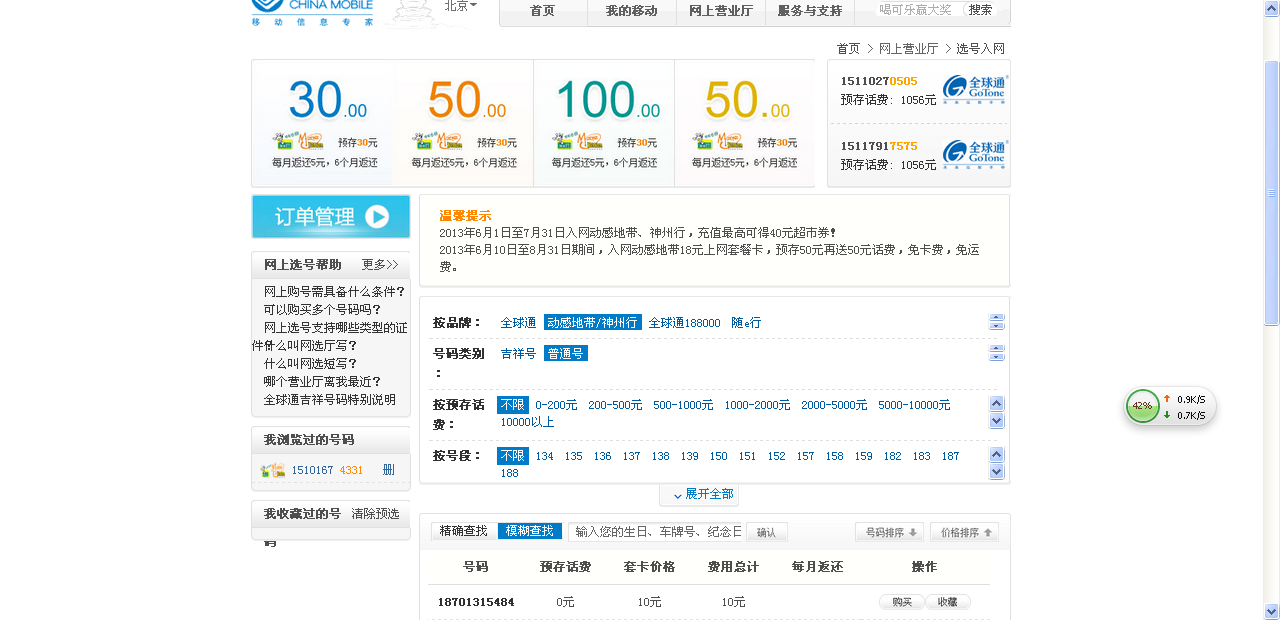Open the yellow 50.00 promo card
Viewport: 1280px width, 620px height.
point(744,123)
